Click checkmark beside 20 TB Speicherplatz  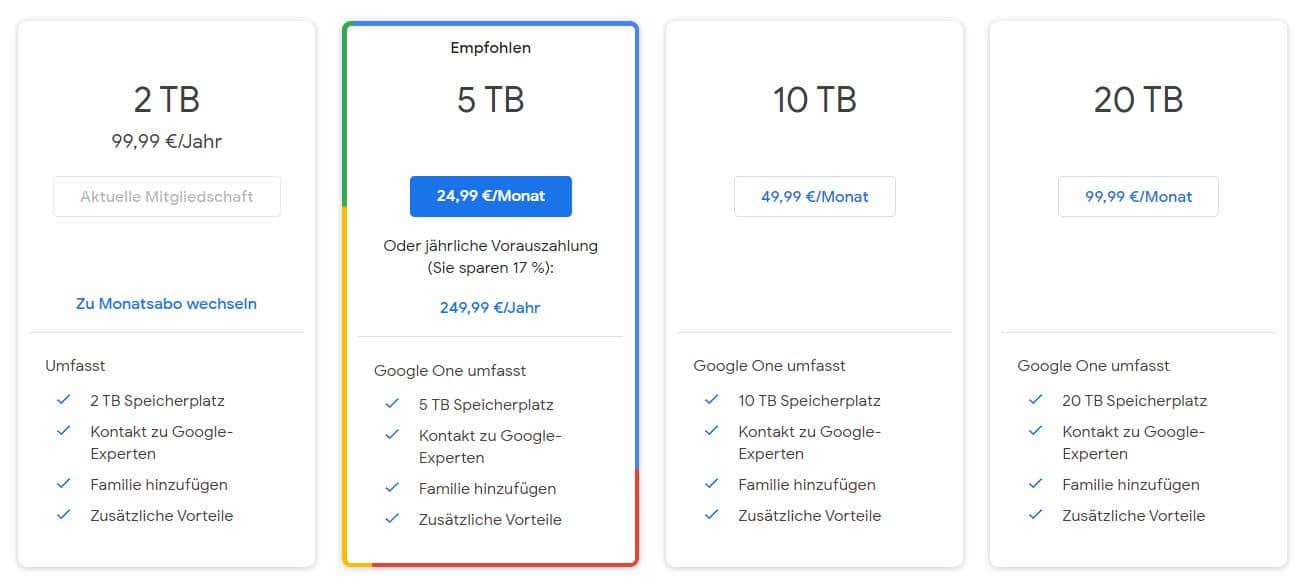click(1036, 399)
